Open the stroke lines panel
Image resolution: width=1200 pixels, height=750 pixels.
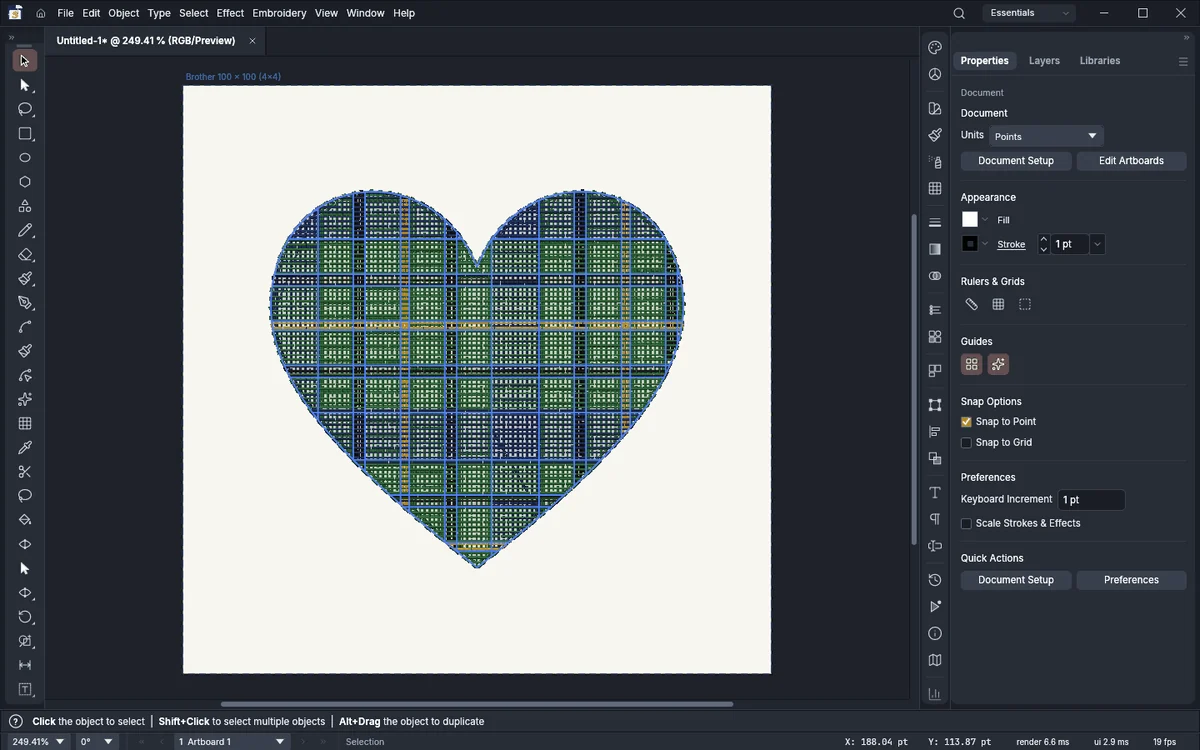point(935,222)
